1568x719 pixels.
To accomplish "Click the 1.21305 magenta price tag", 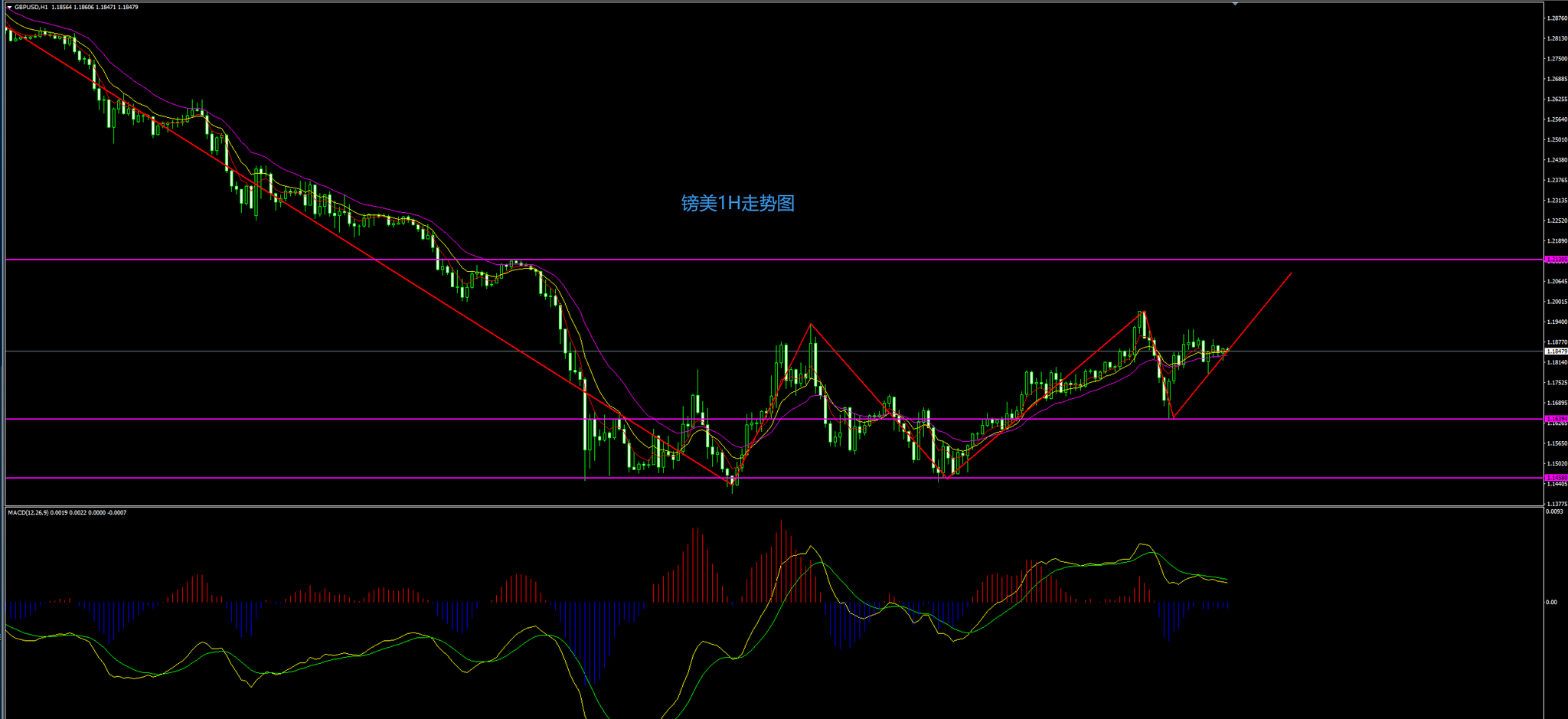I will point(1556,260).
